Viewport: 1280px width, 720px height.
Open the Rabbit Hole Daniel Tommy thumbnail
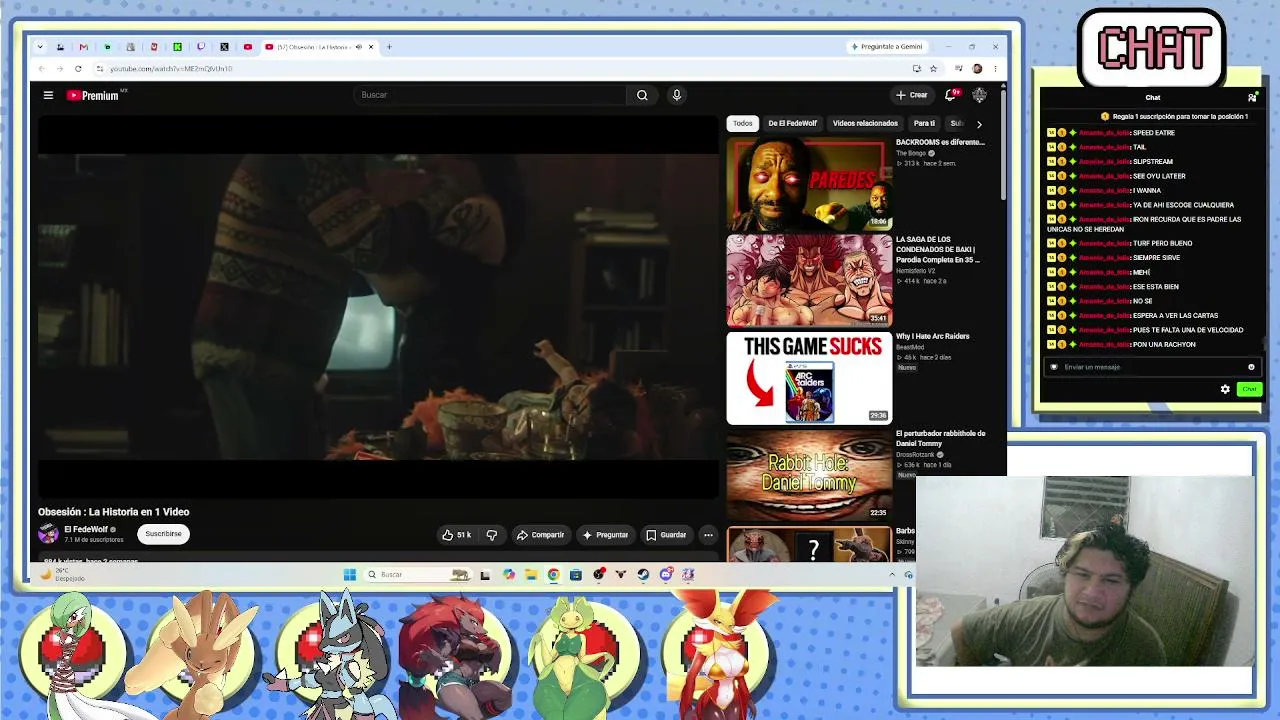(809, 475)
